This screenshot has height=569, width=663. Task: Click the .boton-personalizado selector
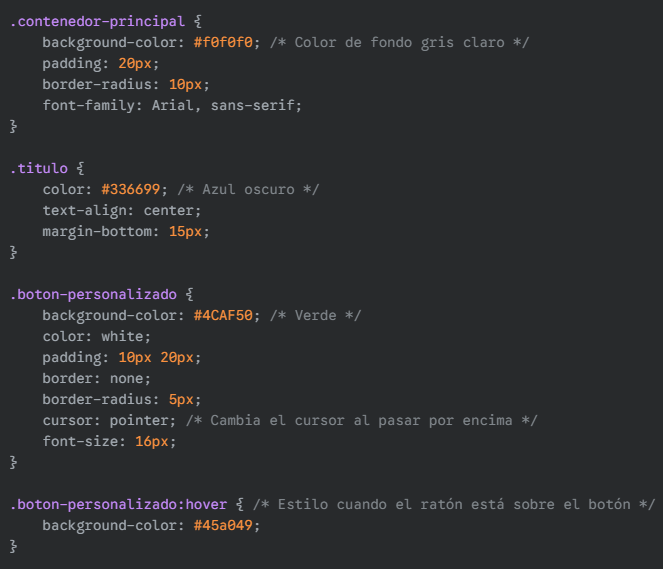(93, 294)
